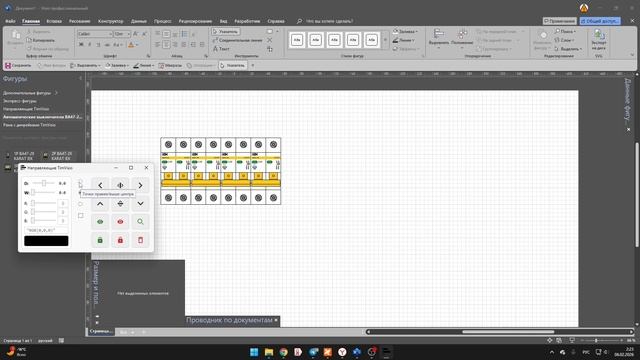Toggle bold formatting in the ribbon
This screenshot has height=360, width=640.
pos(81,44)
